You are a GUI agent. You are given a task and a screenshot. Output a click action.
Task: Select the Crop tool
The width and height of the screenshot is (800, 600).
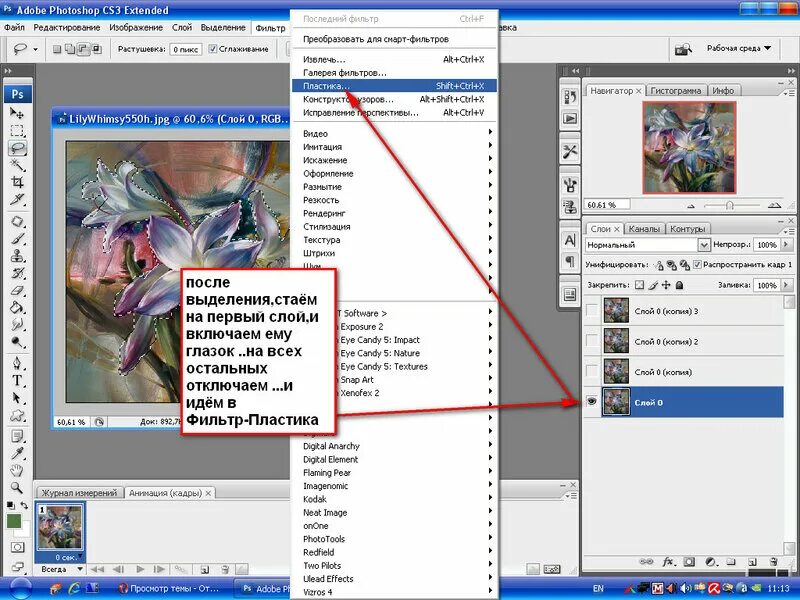point(17,182)
